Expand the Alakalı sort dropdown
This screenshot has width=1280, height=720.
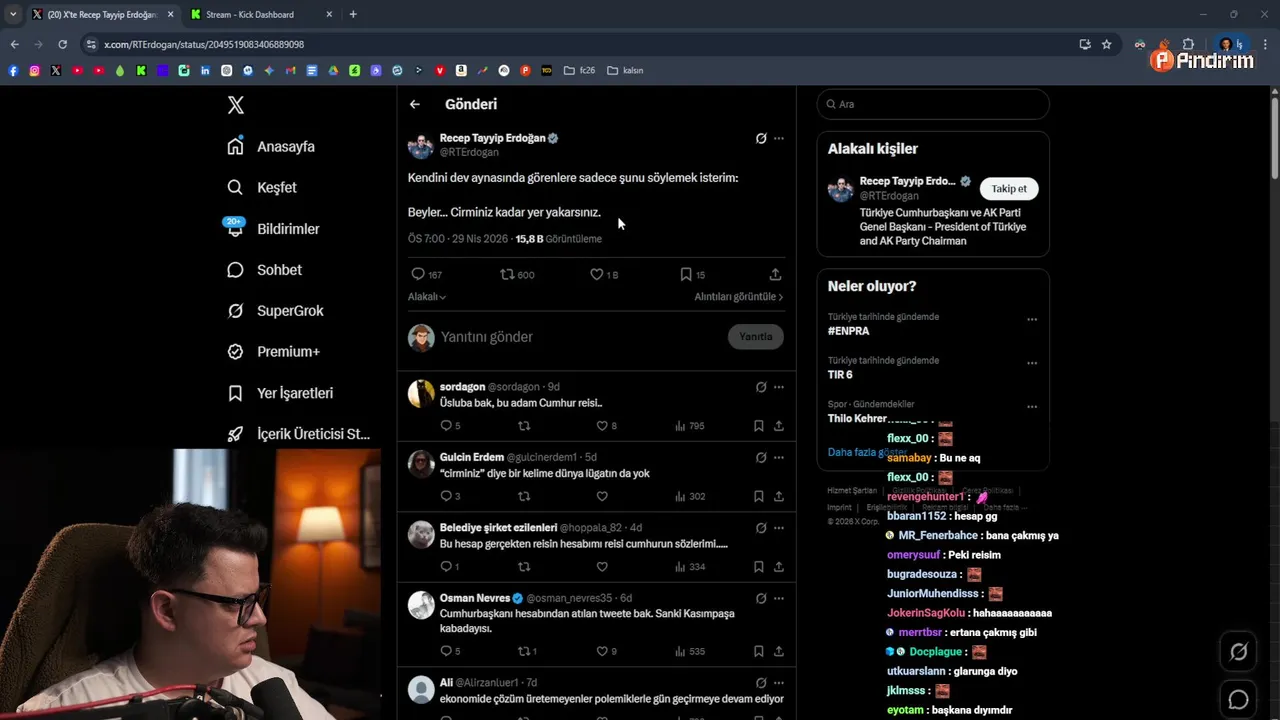(x=427, y=297)
